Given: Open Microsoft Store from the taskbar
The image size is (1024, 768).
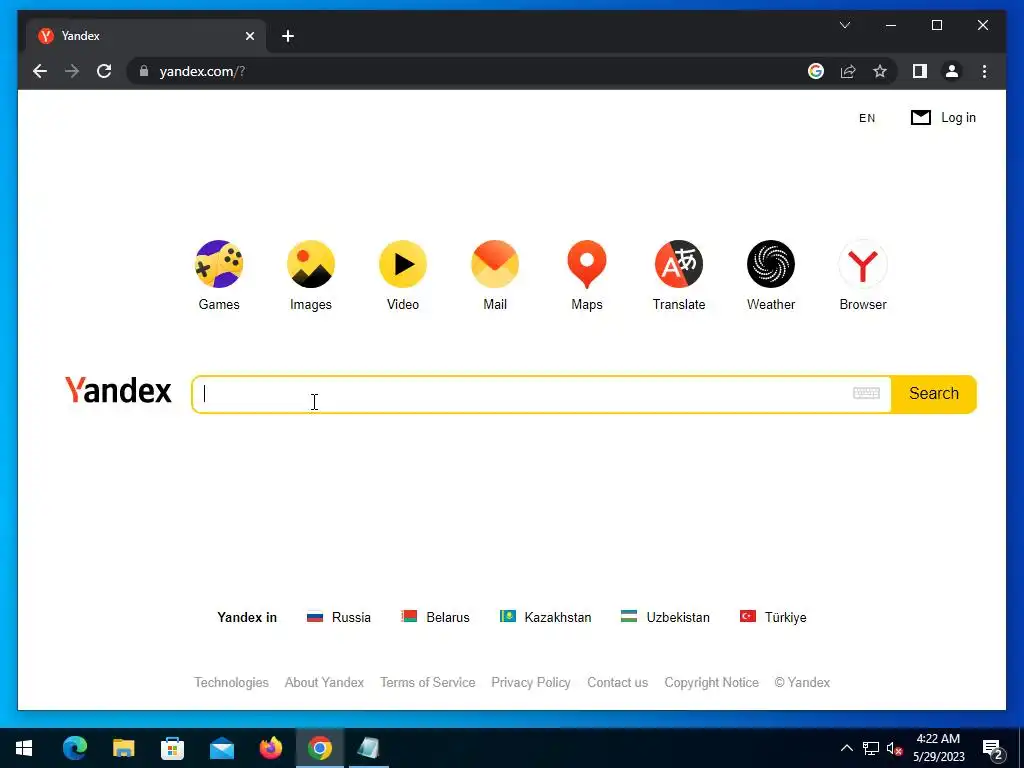Looking at the screenshot, I should (x=172, y=748).
